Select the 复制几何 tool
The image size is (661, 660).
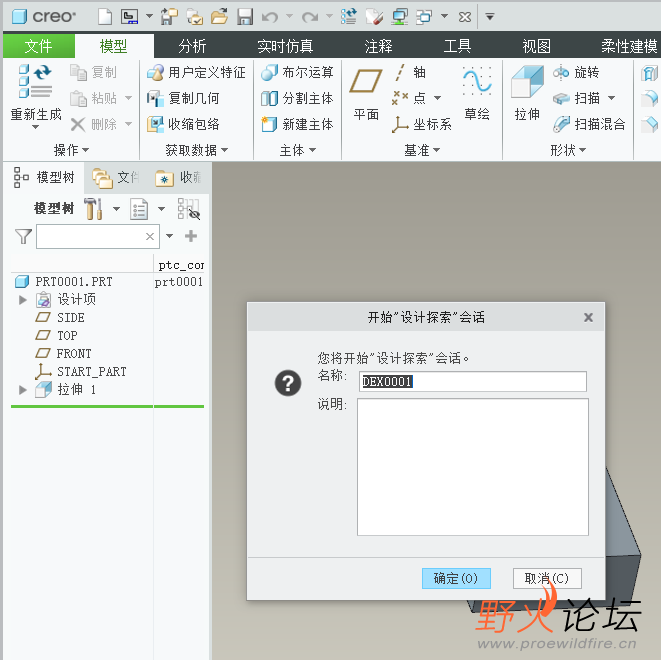click(183, 99)
